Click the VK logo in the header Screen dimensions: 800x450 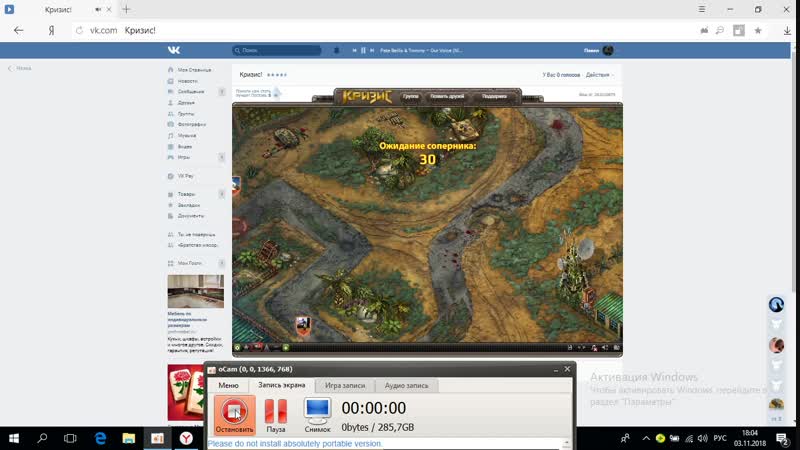point(173,50)
